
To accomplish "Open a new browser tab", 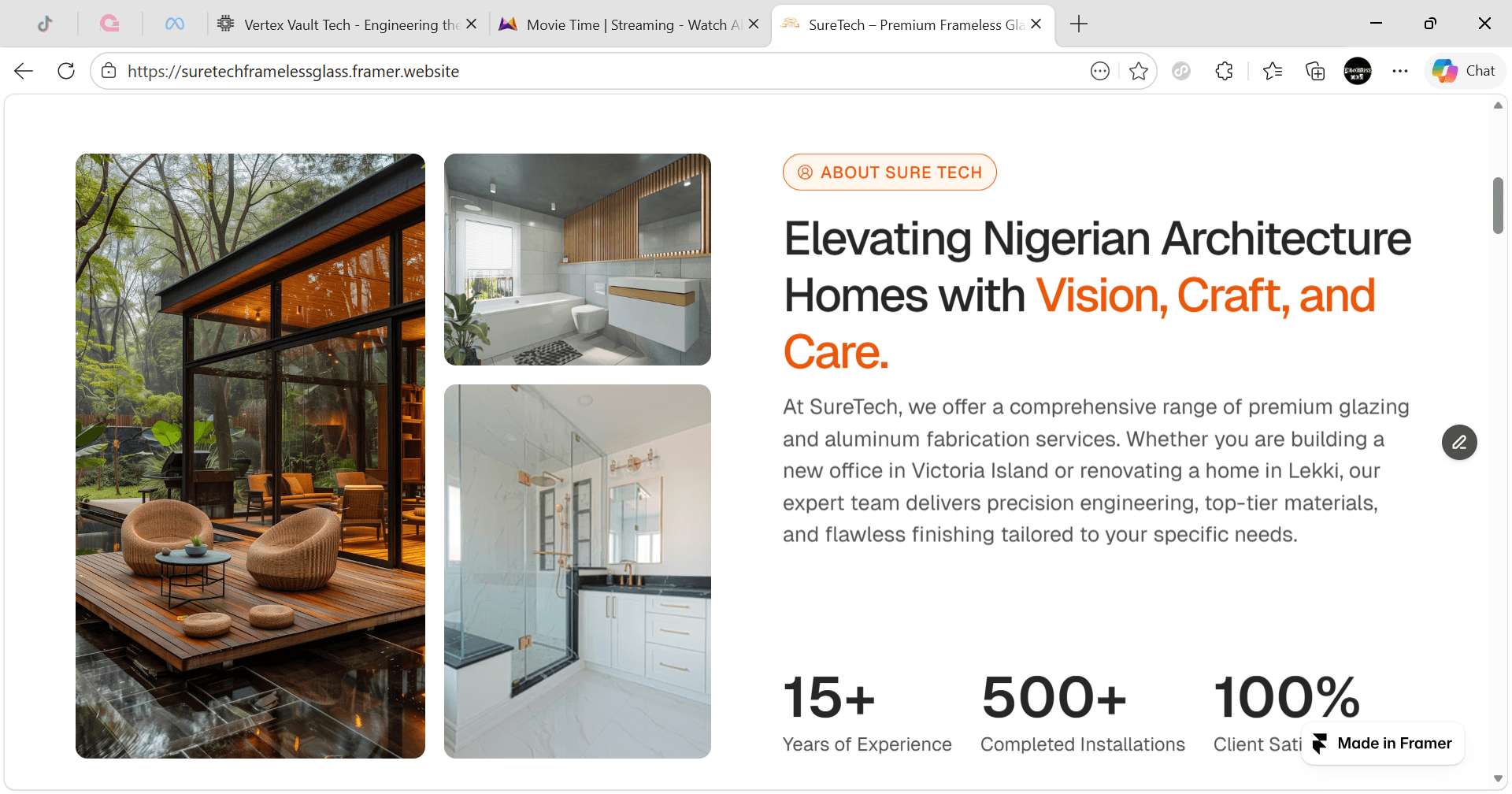I will coord(1079,24).
